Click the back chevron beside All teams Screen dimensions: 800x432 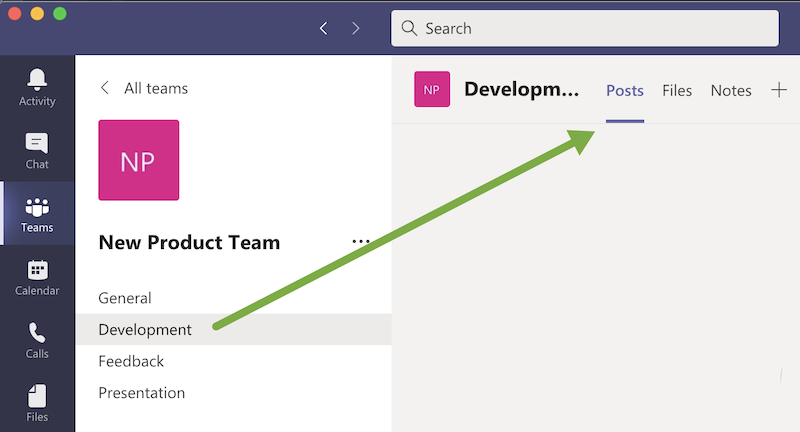tap(105, 88)
